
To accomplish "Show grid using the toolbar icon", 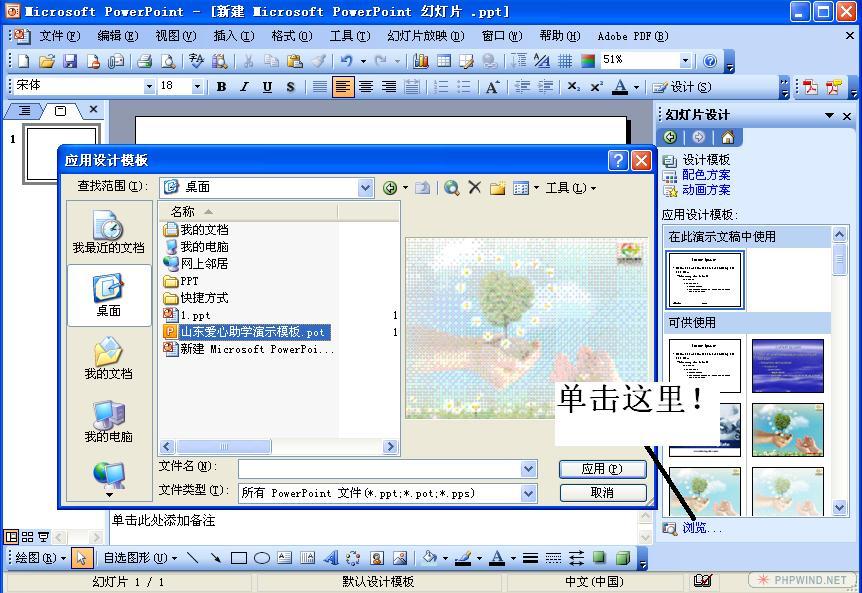I will pyautogui.click(x=565, y=60).
